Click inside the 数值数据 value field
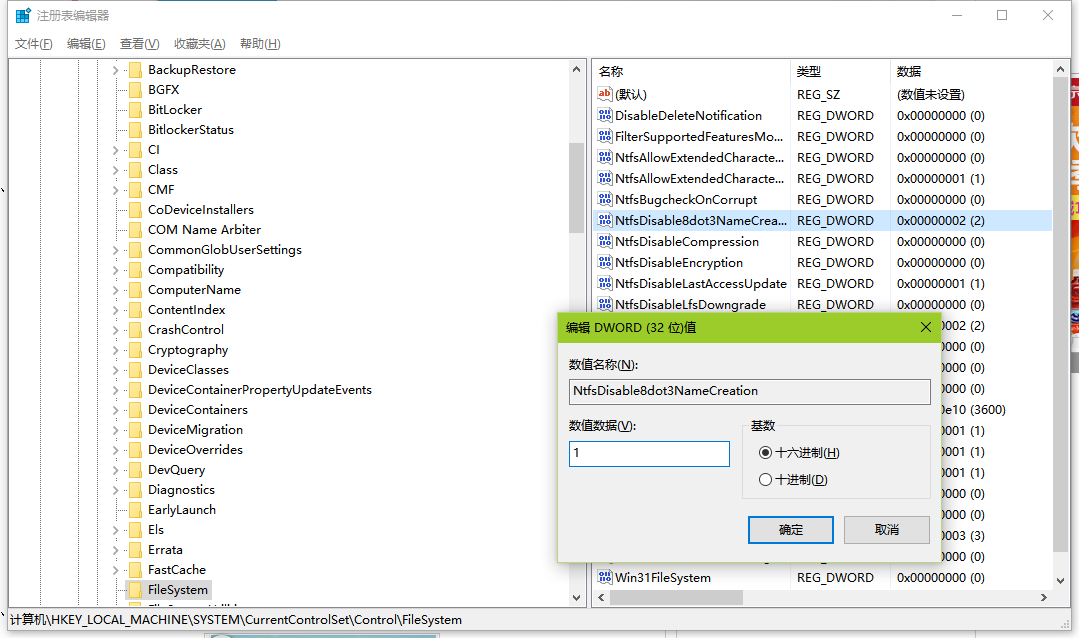The width and height of the screenshot is (1079, 638). 649,453
